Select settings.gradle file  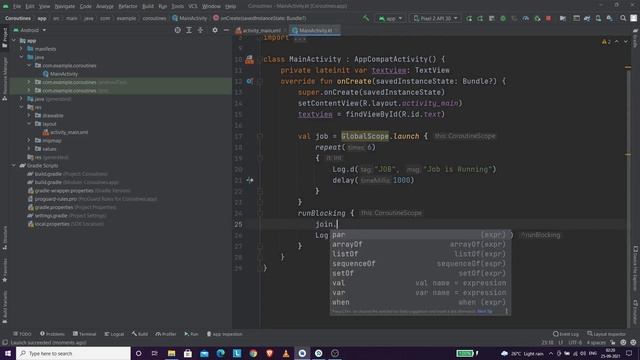click(68, 216)
